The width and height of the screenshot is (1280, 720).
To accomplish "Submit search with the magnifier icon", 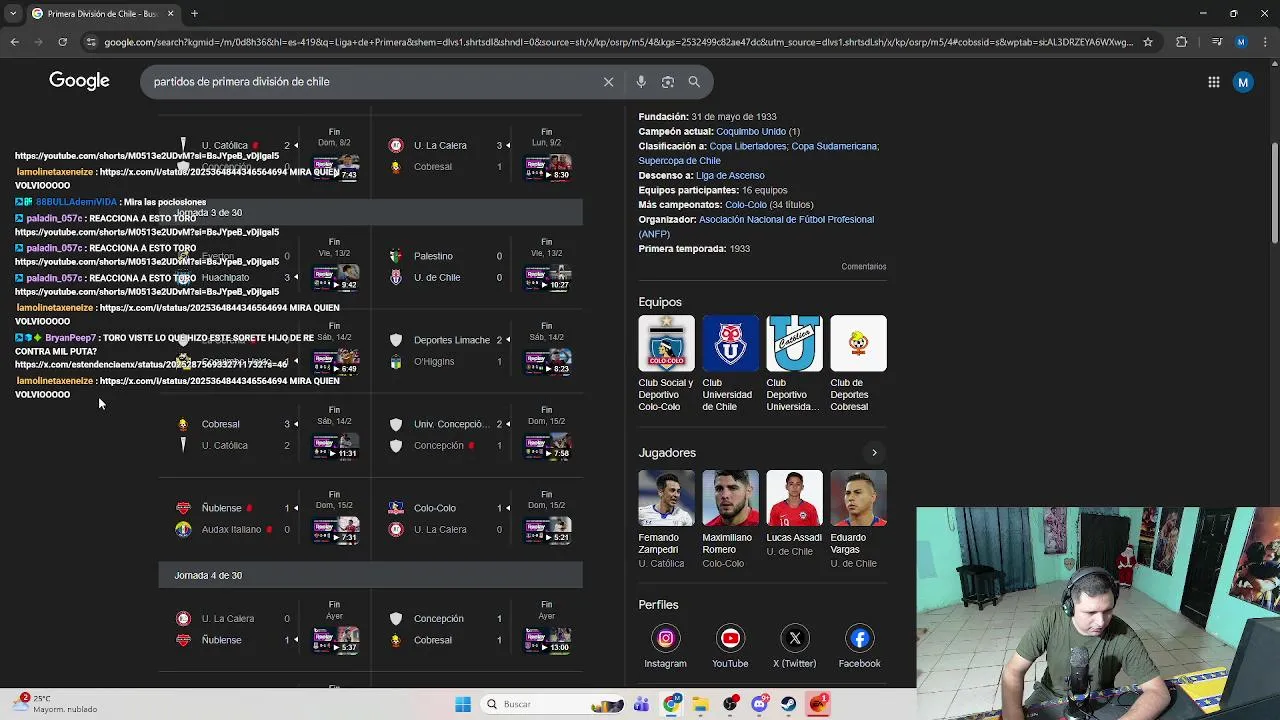I will tap(694, 82).
